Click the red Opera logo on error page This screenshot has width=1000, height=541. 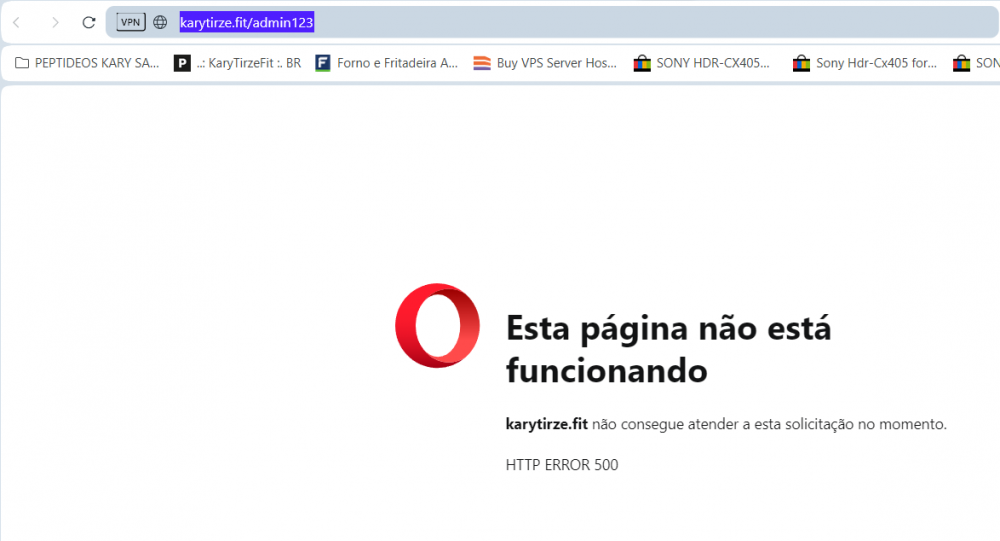pyautogui.click(x=438, y=325)
